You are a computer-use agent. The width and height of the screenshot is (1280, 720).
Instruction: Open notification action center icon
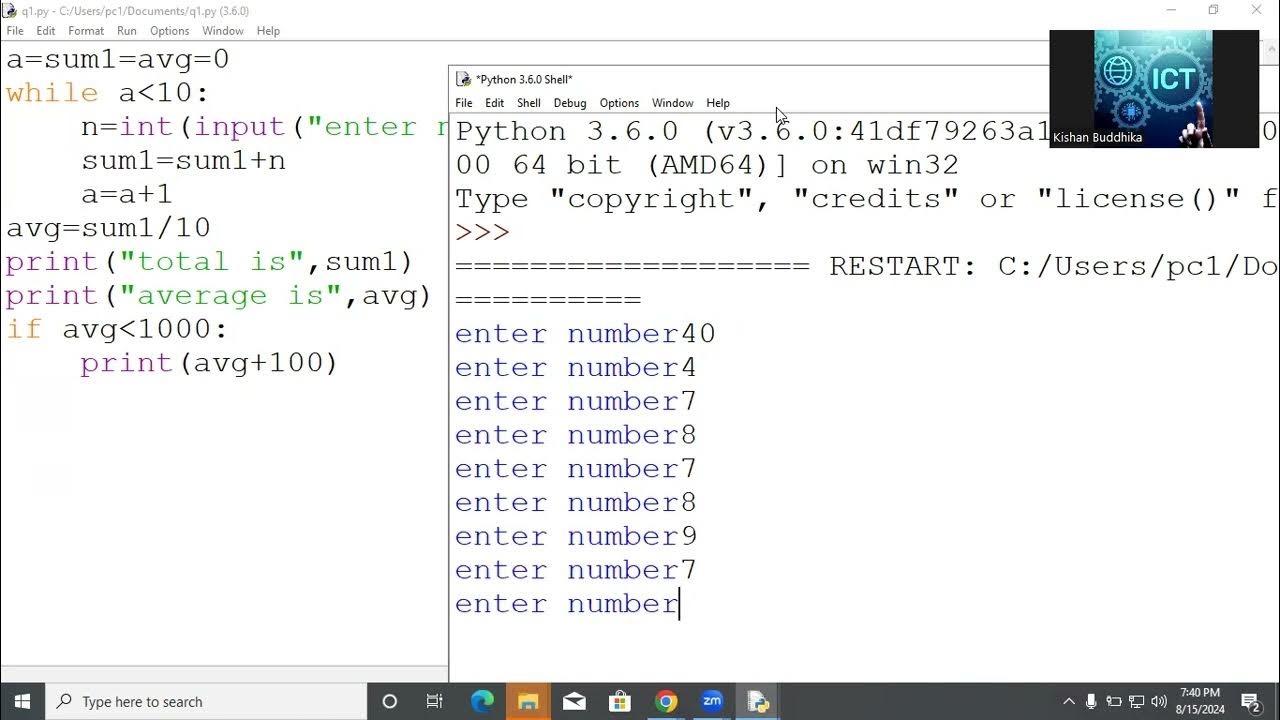[1250, 702]
